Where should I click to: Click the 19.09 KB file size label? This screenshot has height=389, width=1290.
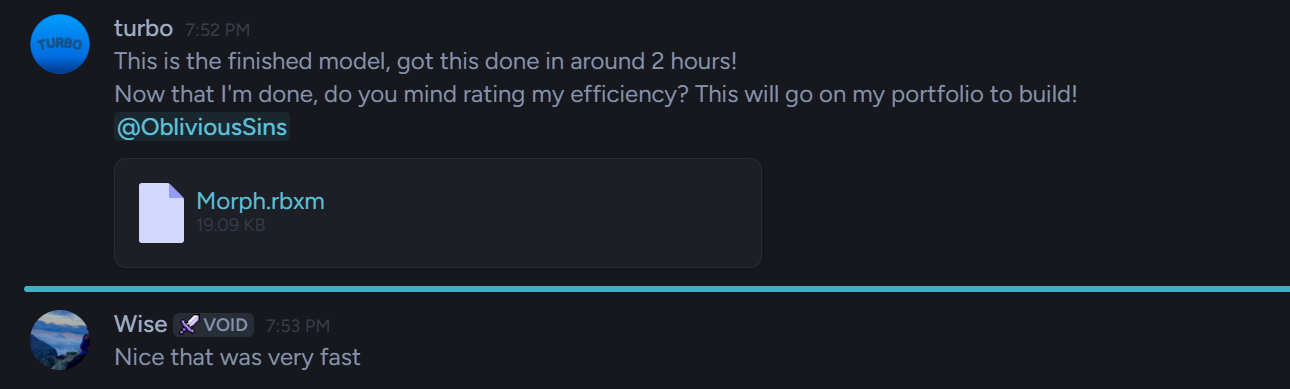pyautogui.click(x=231, y=225)
